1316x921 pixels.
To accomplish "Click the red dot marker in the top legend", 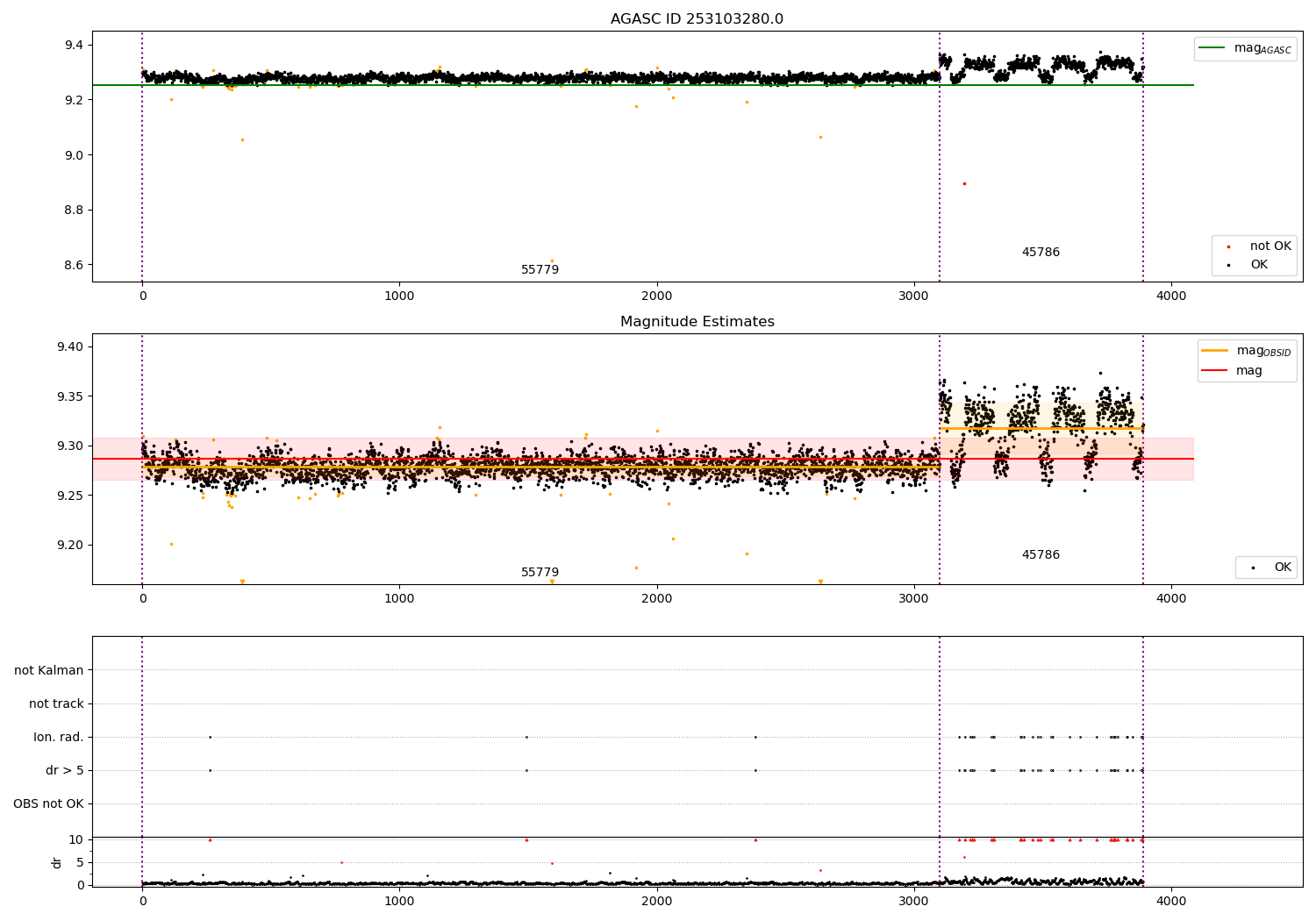I will tap(1228, 247).
